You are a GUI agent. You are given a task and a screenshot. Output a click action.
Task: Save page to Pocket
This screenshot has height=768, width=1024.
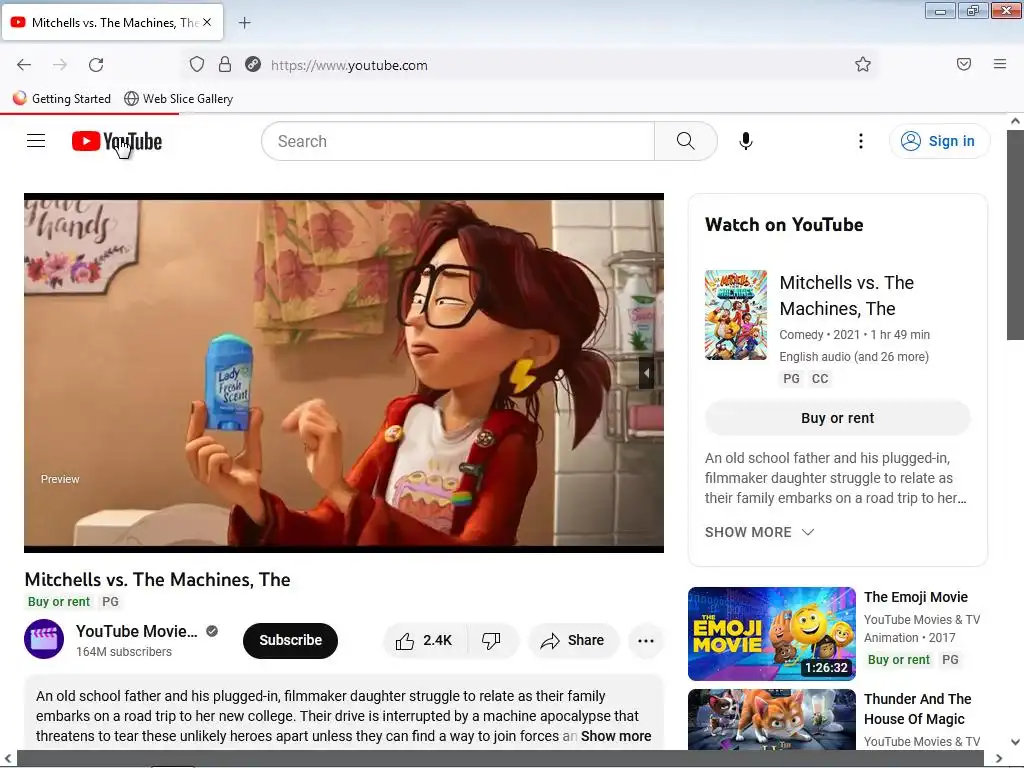coord(964,64)
